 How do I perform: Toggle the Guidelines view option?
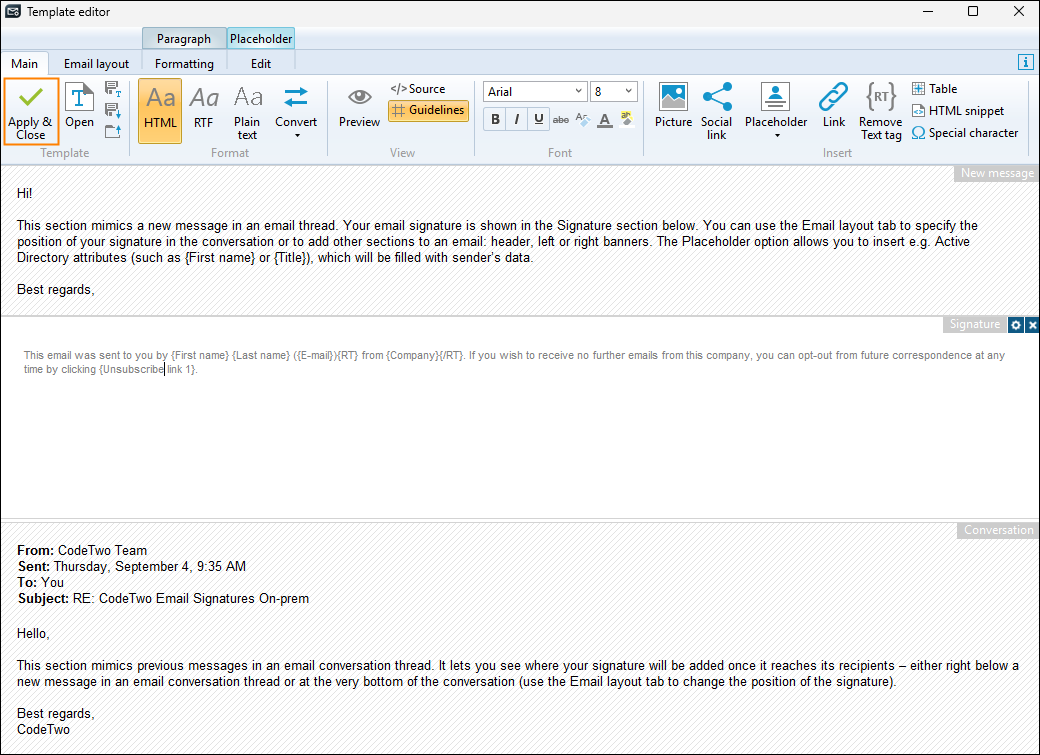click(428, 111)
